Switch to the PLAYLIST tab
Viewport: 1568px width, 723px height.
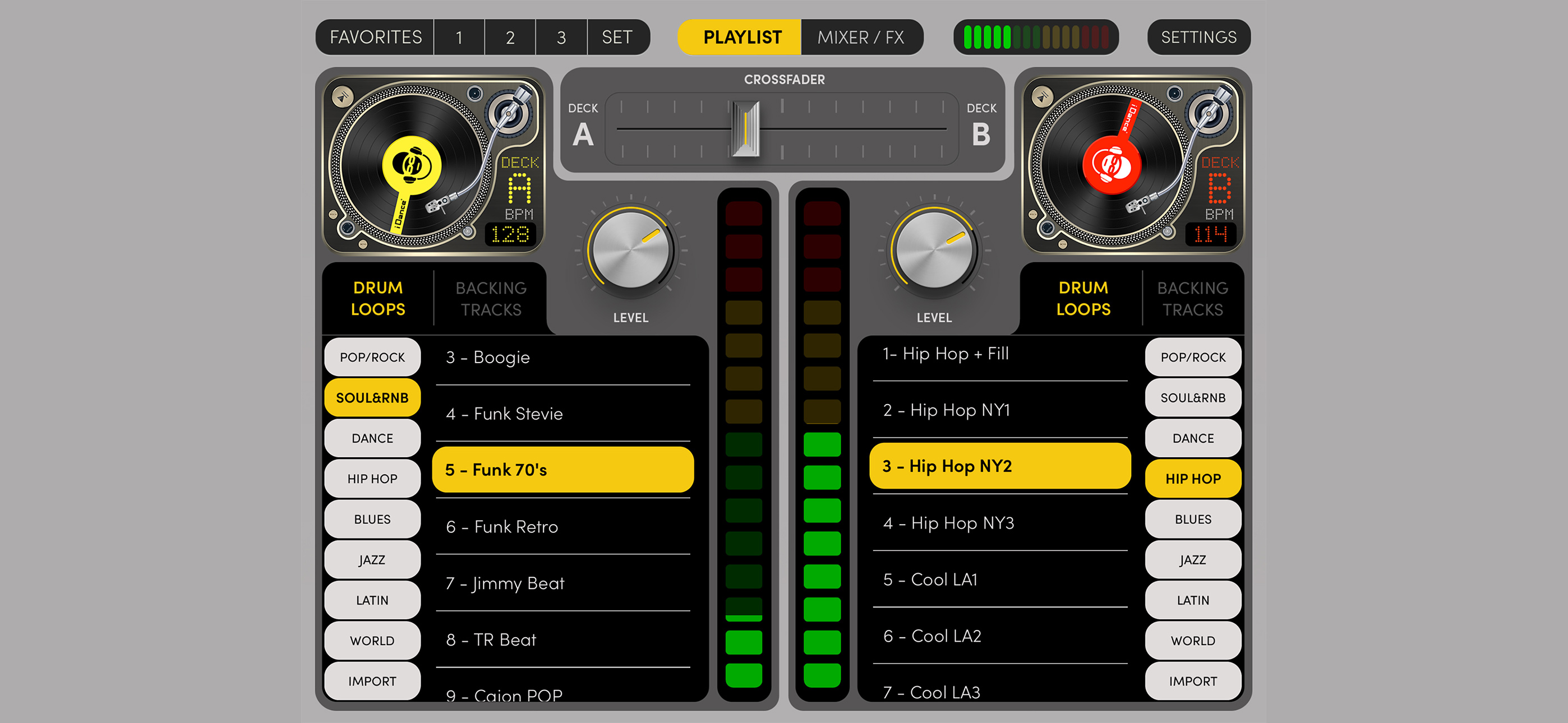(x=740, y=37)
